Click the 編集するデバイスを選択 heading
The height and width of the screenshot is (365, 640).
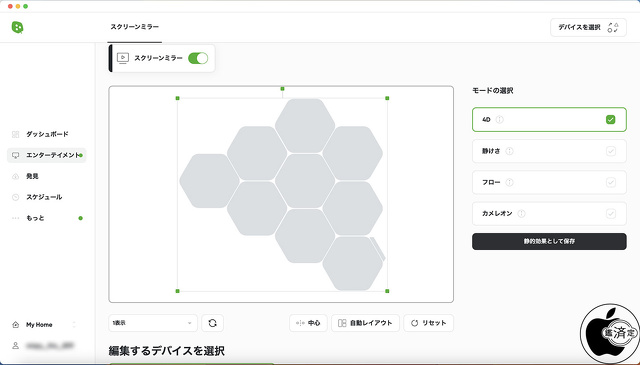pos(167,351)
